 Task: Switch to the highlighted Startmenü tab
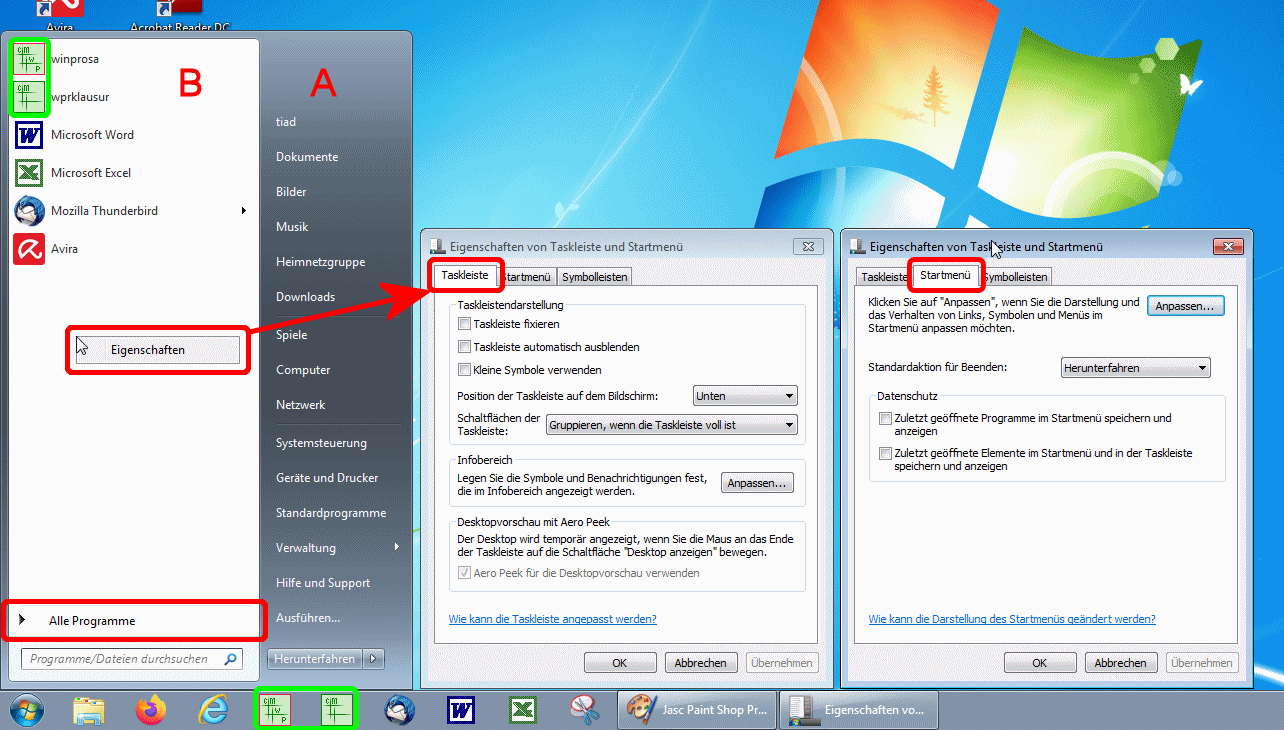point(945,275)
